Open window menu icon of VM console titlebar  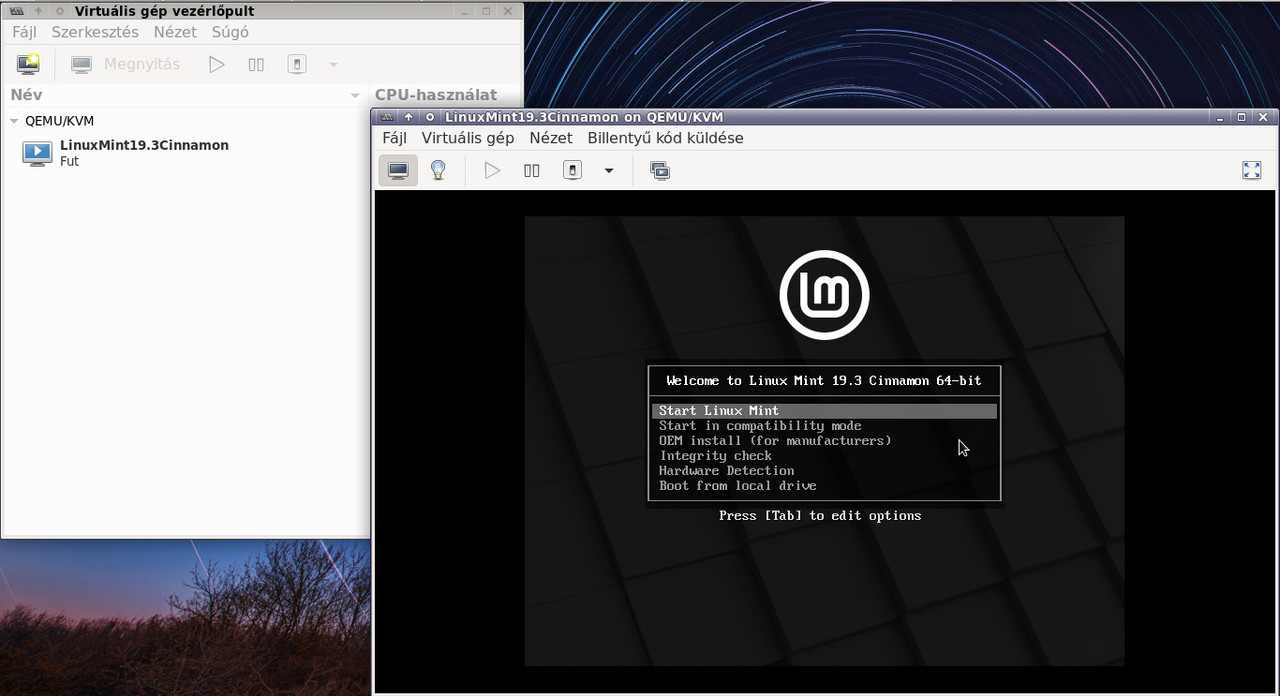coord(388,117)
